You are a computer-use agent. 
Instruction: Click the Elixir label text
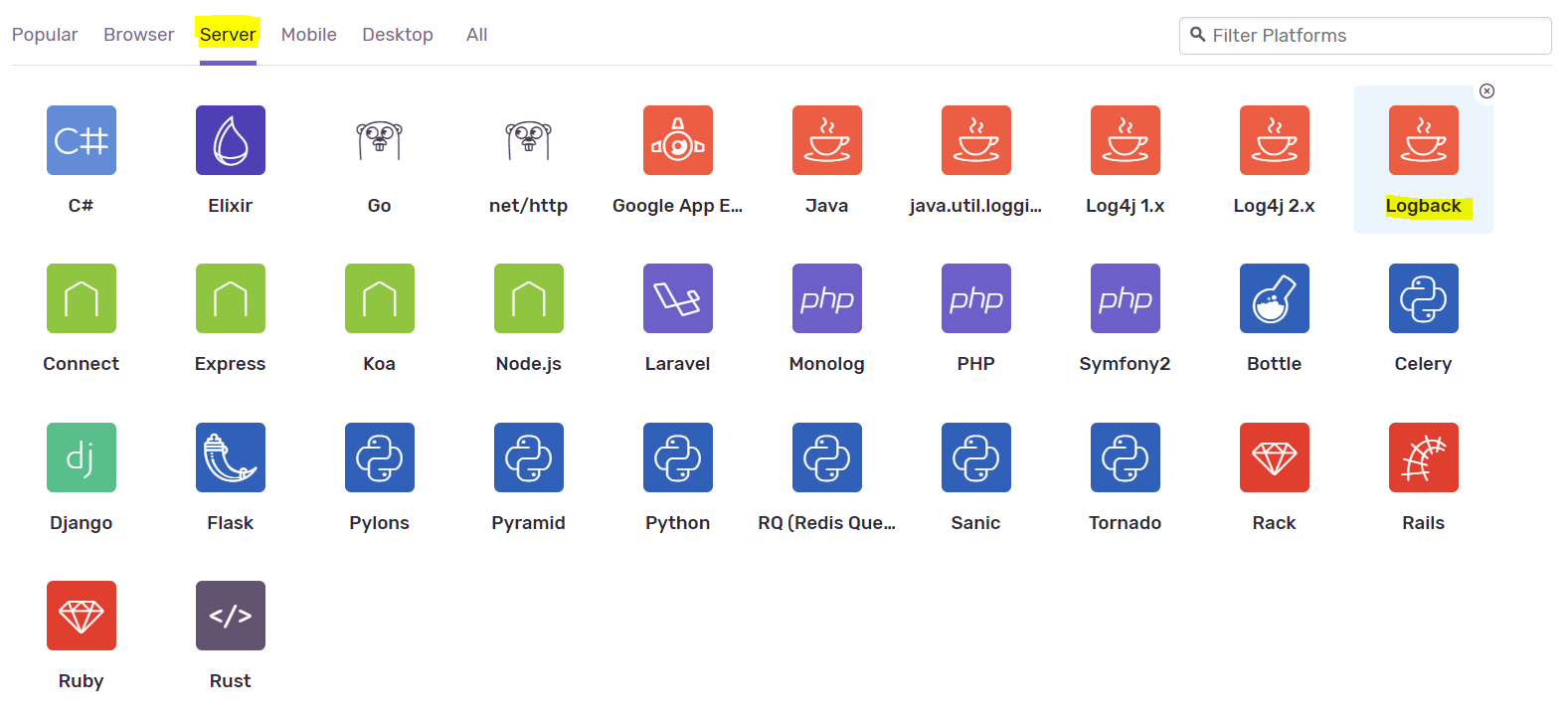pyautogui.click(x=231, y=206)
